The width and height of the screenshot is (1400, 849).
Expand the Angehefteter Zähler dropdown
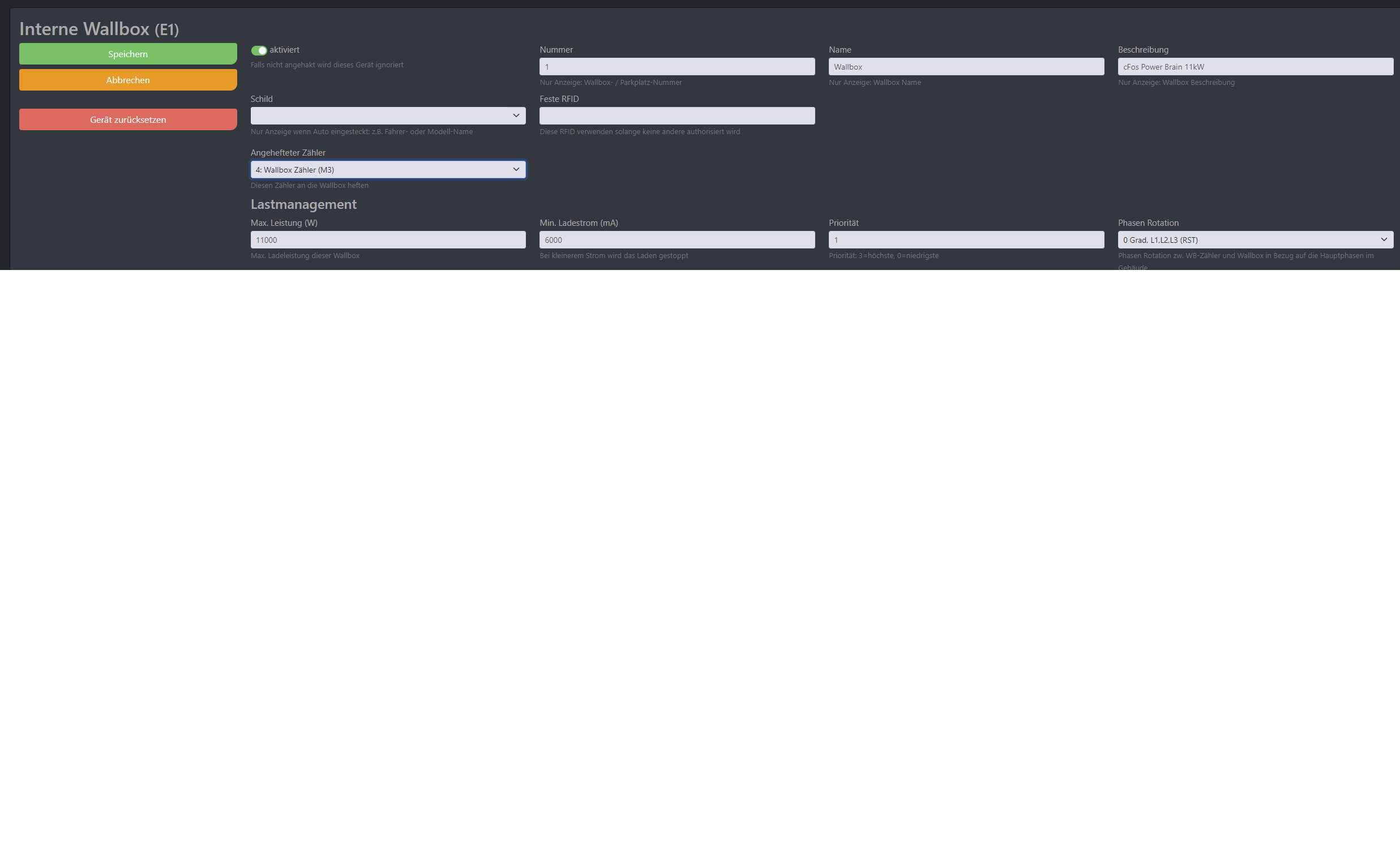pyautogui.click(x=515, y=169)
